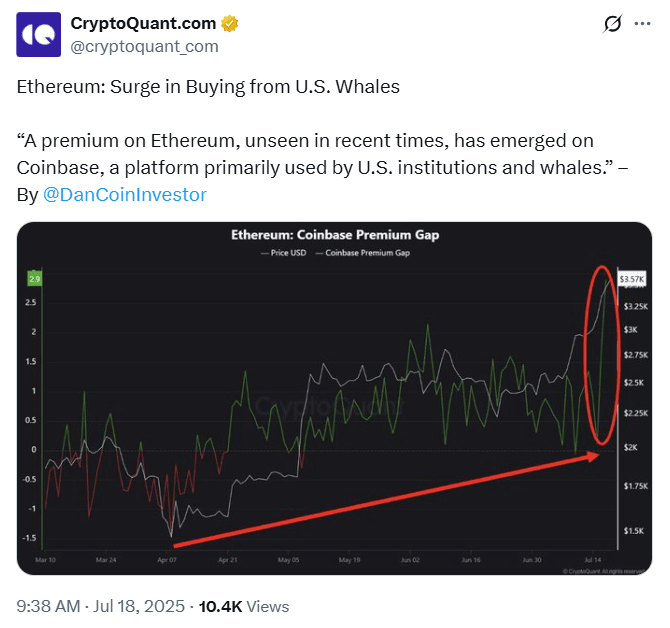Click the $3.57K price label
The width and height of the screenshot is (670, 628).
coord(632,279)
